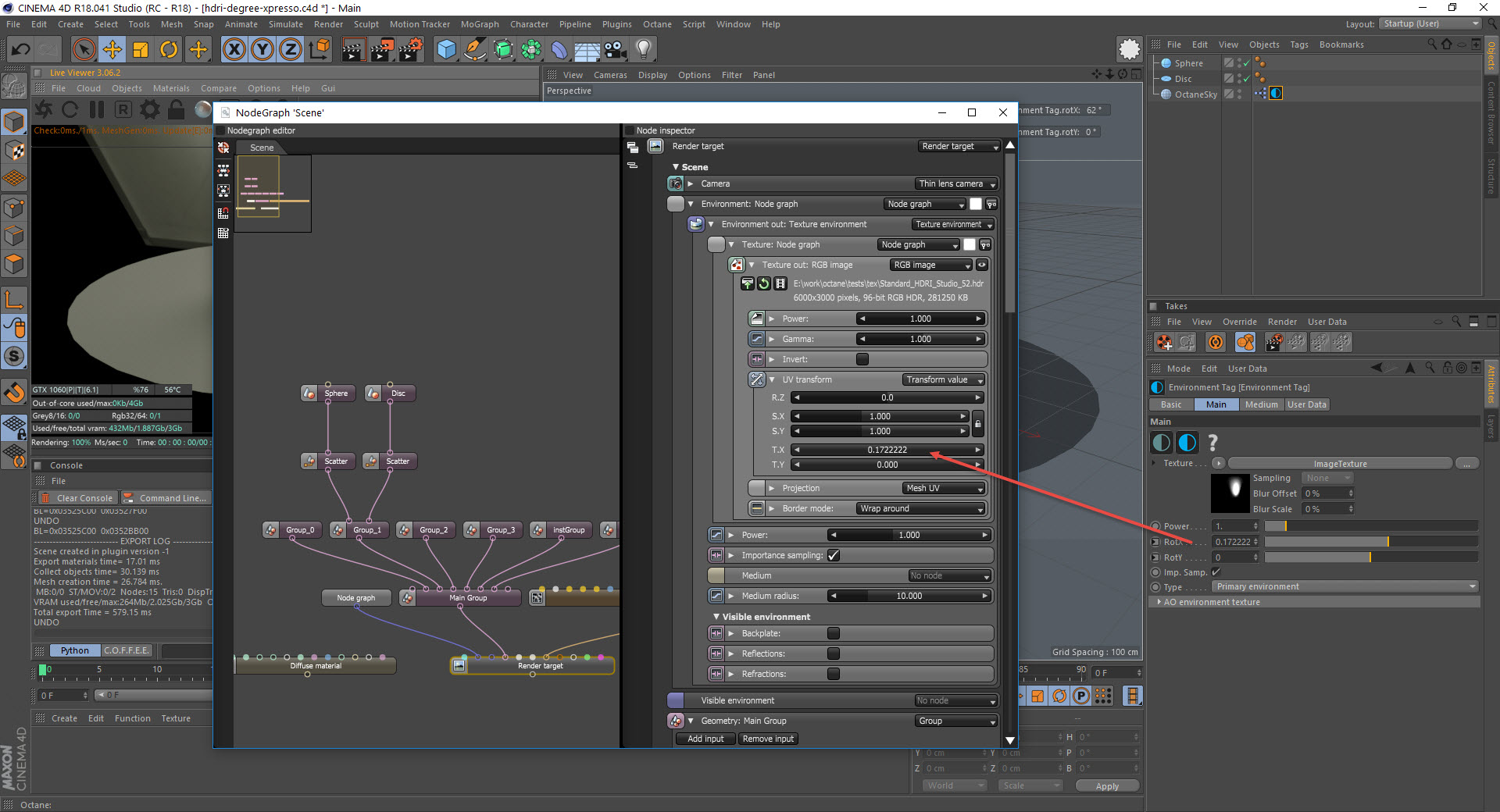Image resolution: width=1500 pixels, height=812 pixels.
Task: Toggle Z axis lock icon
Action: point(291,50)
